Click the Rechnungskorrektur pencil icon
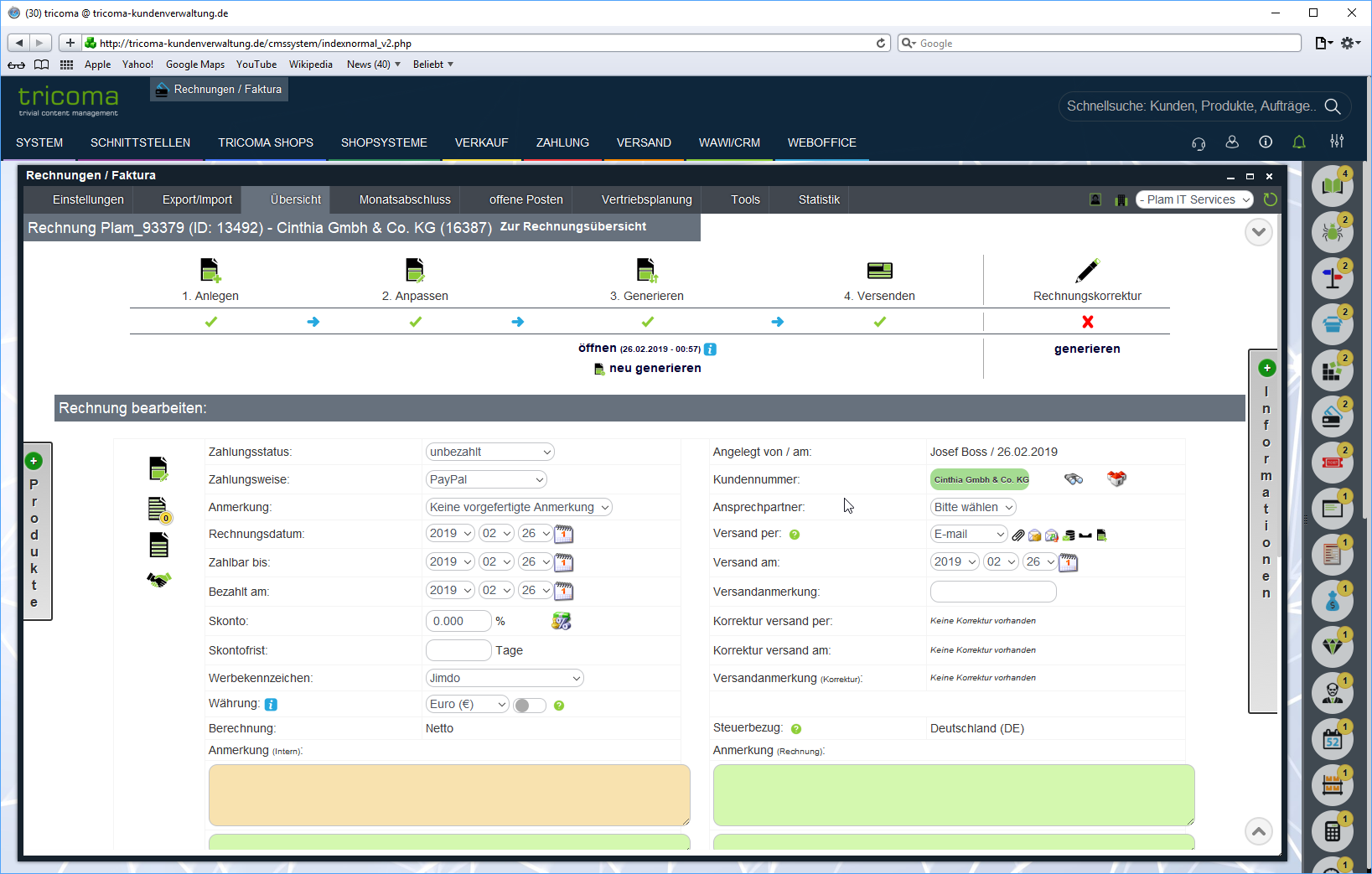1372x874 pixels. coord(1087,271)
